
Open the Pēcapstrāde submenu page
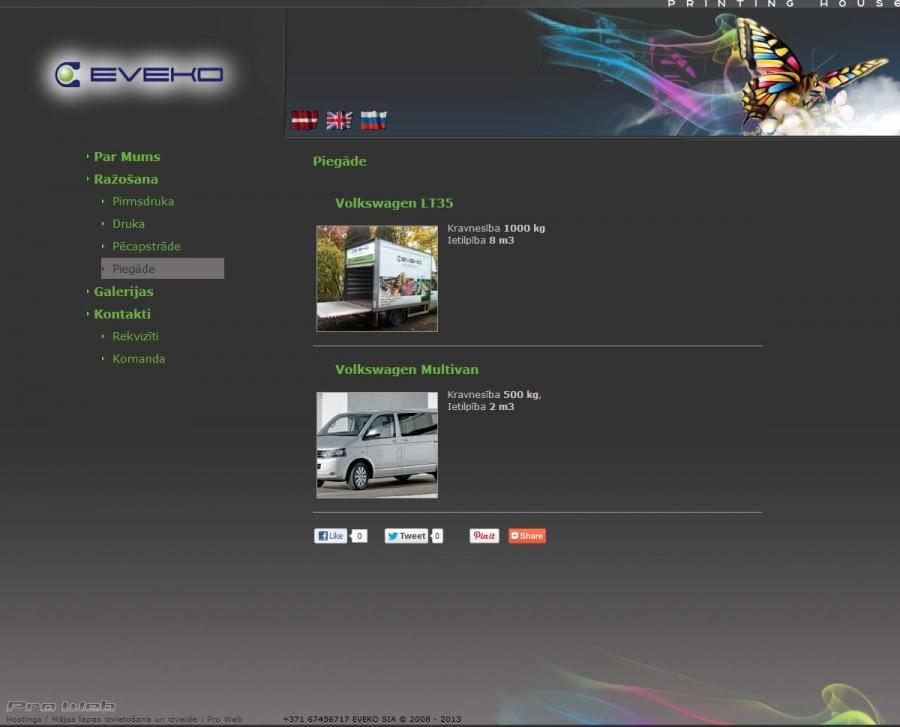(x=146, y=246)
